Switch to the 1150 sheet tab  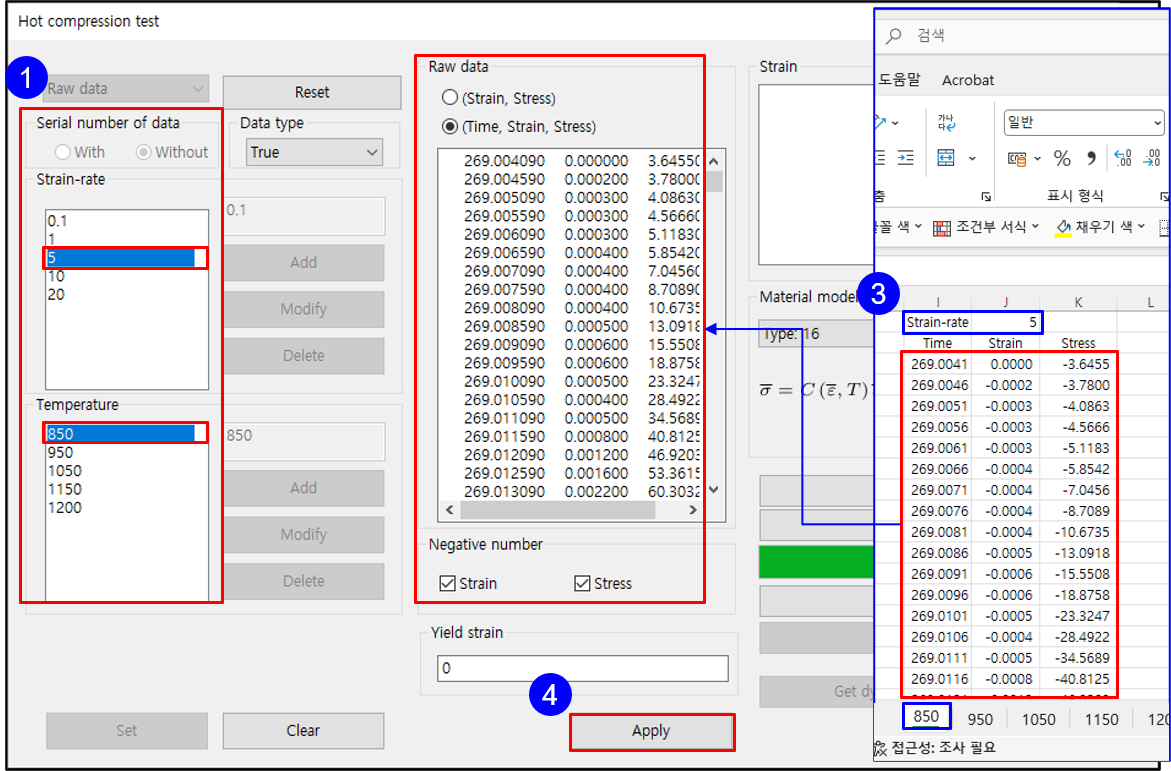click(x=1101, y=719)
